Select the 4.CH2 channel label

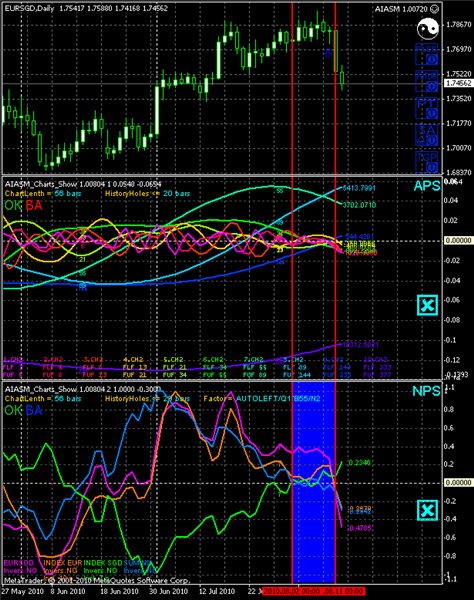[133, 360]
